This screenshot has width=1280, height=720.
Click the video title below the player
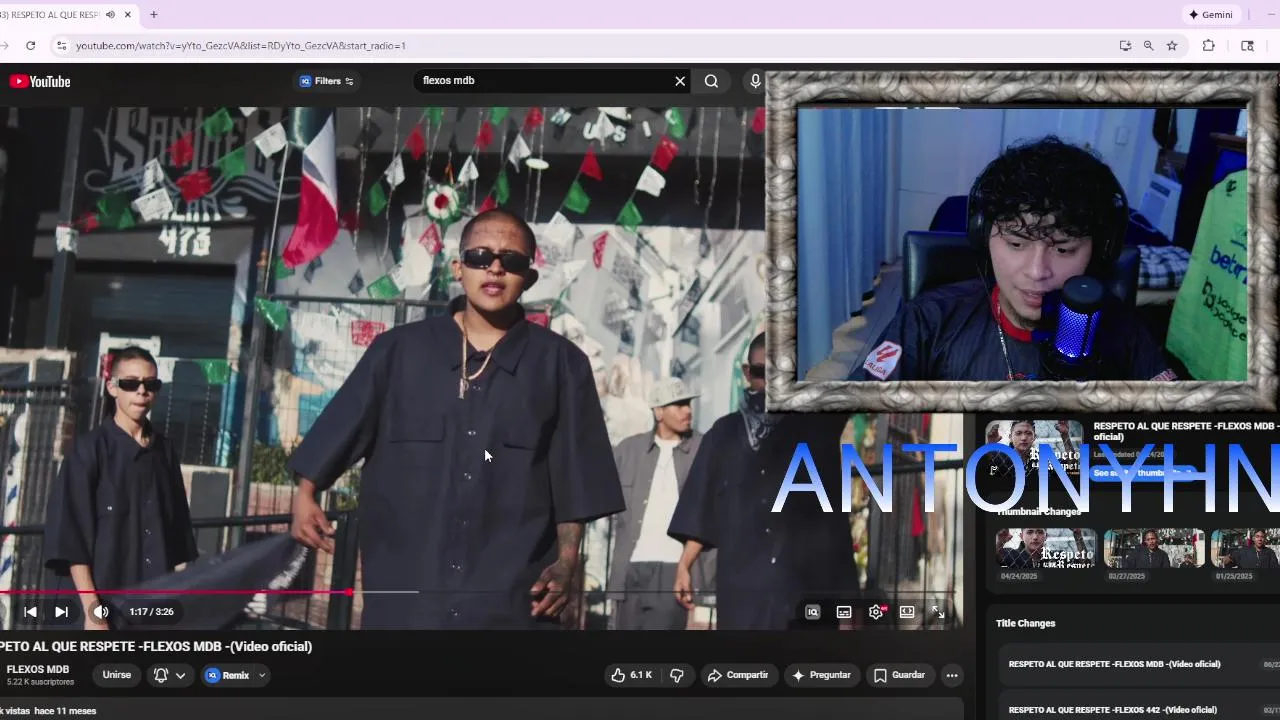(x=156, y=647)
